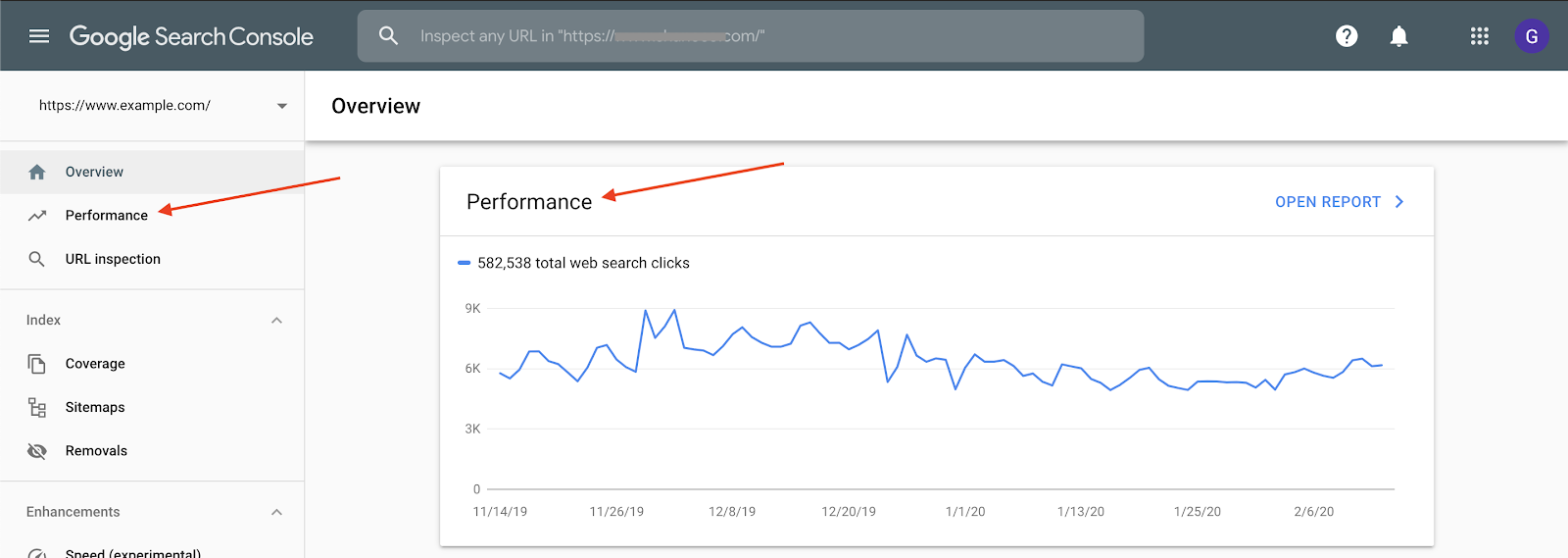The image size is (1568, 558).
Task: Click the URL inspection magnifier icon
Action: point(37,259)
